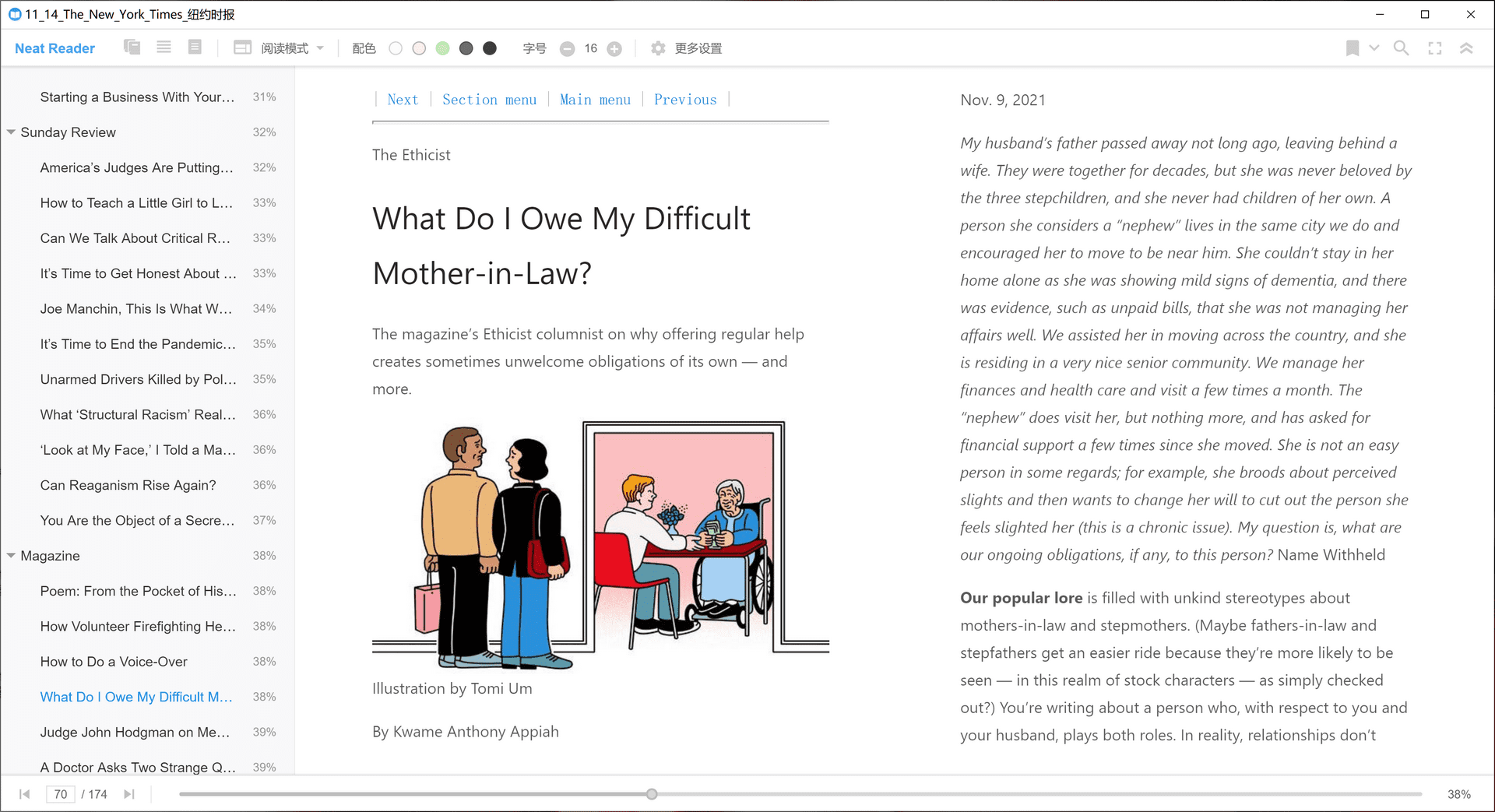Select the green color theme circle
The width and height of the screenshot is (1495, 812).
pos(442,48)
